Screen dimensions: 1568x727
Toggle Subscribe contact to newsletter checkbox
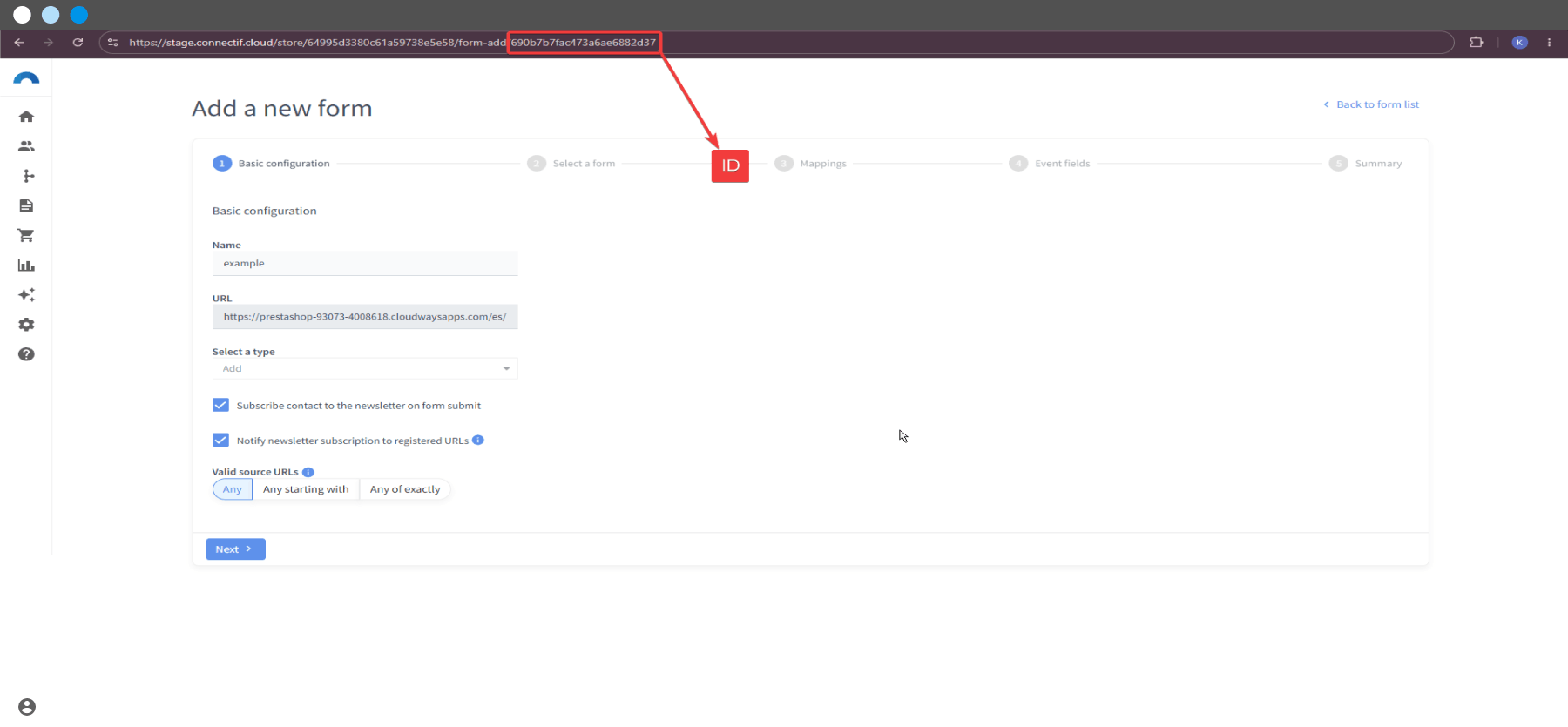click(x=220, y=405)
